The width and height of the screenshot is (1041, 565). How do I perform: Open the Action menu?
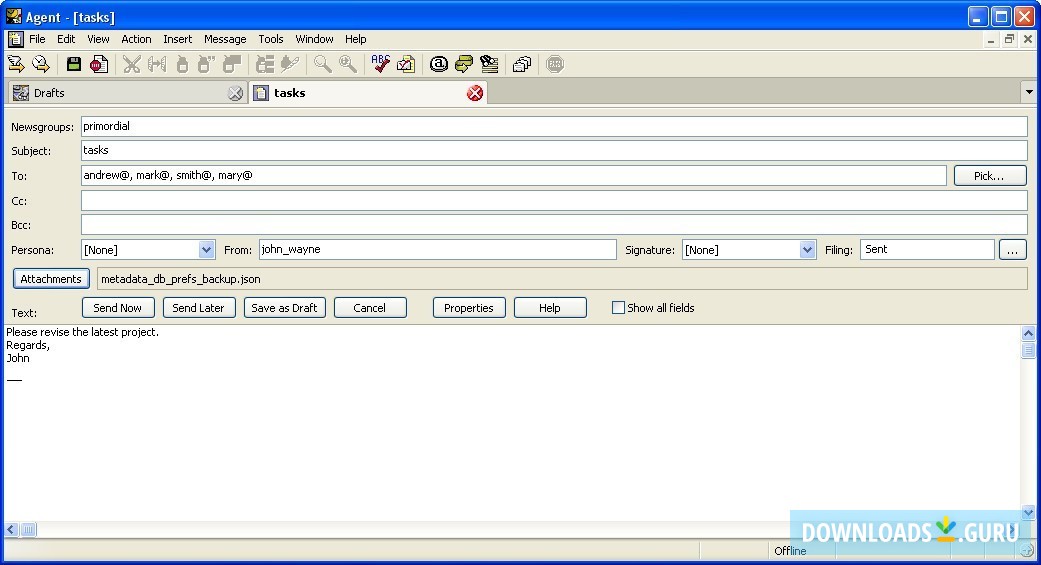click(136, 39)
